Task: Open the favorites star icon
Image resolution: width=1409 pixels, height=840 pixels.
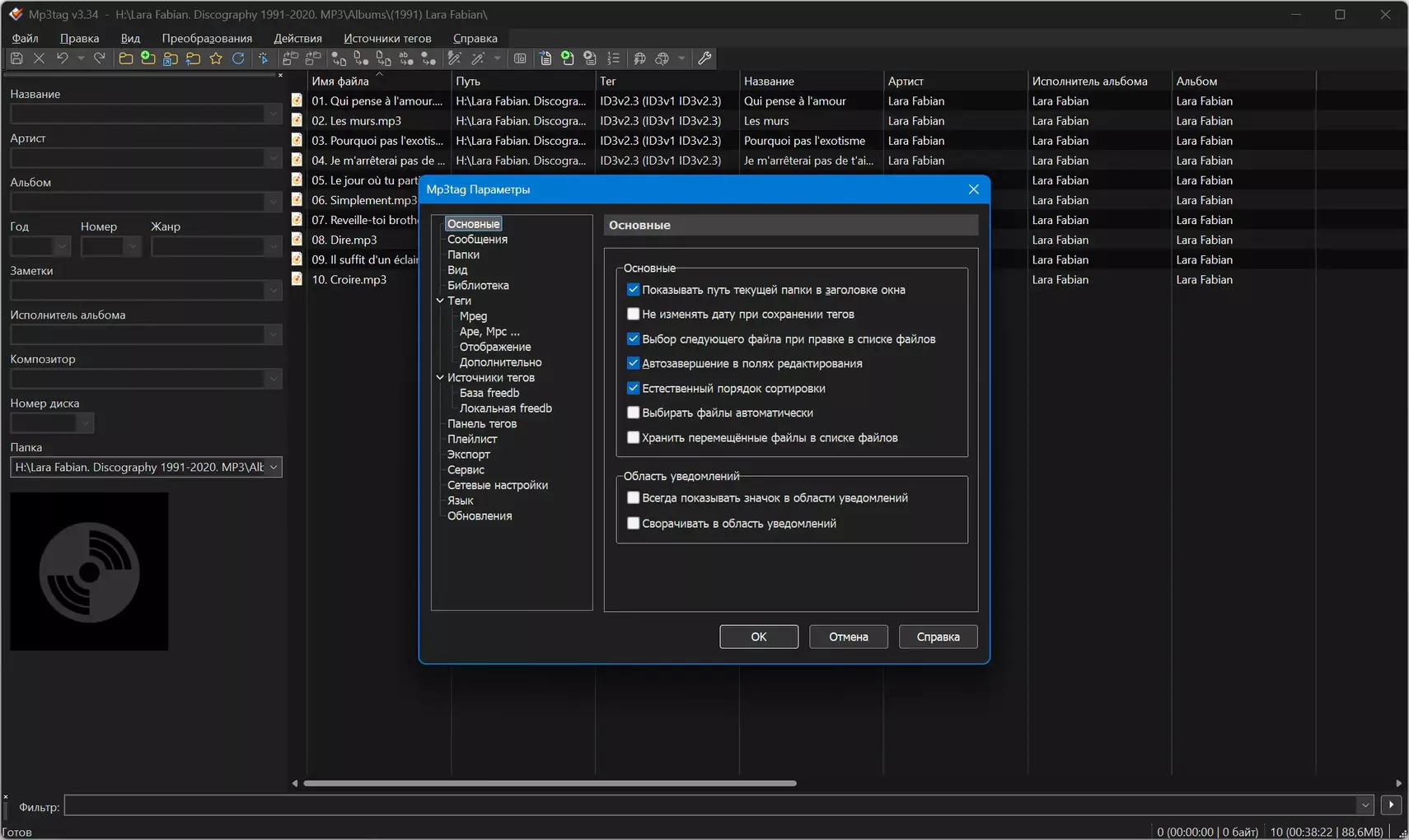Action: (x=216, y=58)
